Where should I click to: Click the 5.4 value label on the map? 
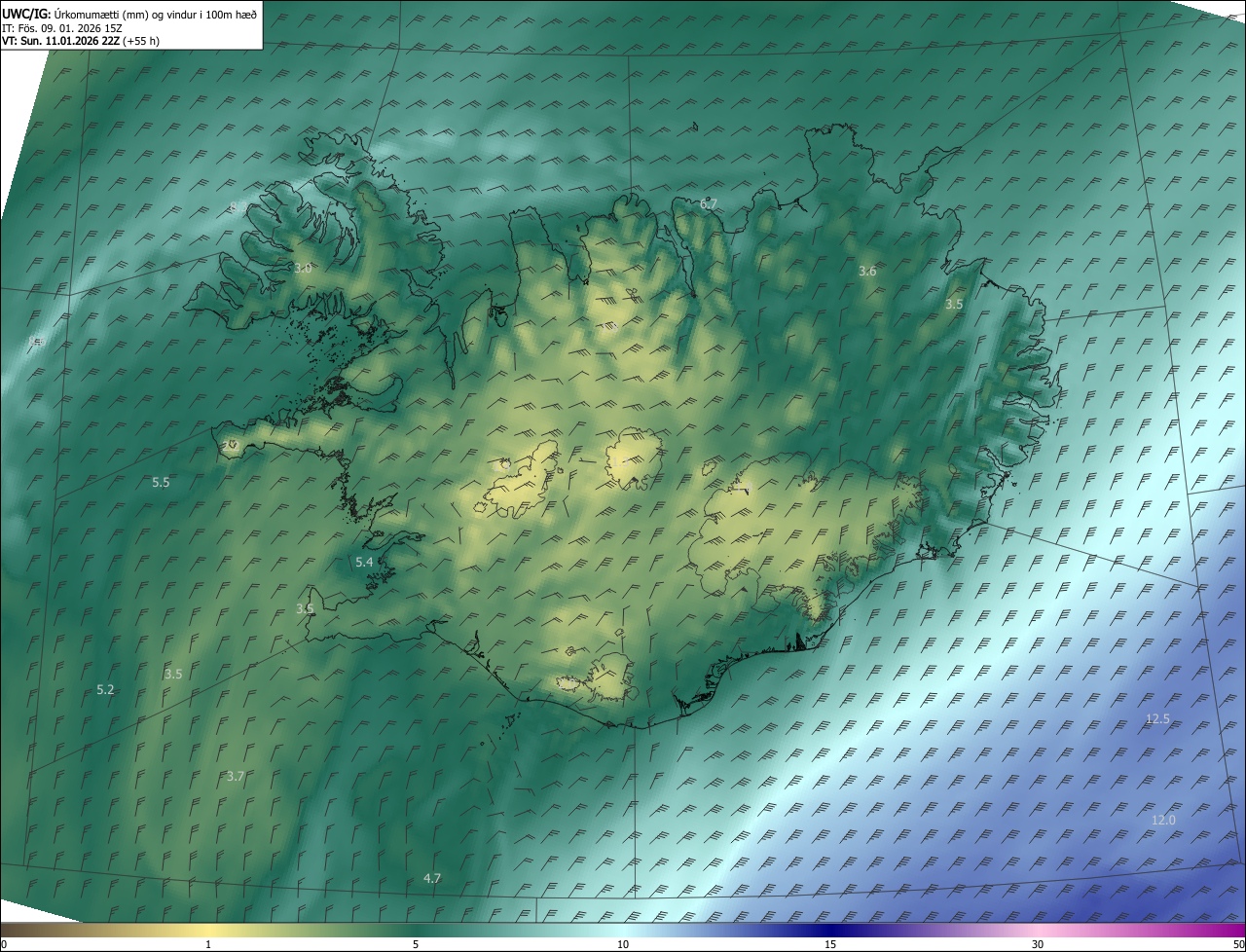(364, 563)
